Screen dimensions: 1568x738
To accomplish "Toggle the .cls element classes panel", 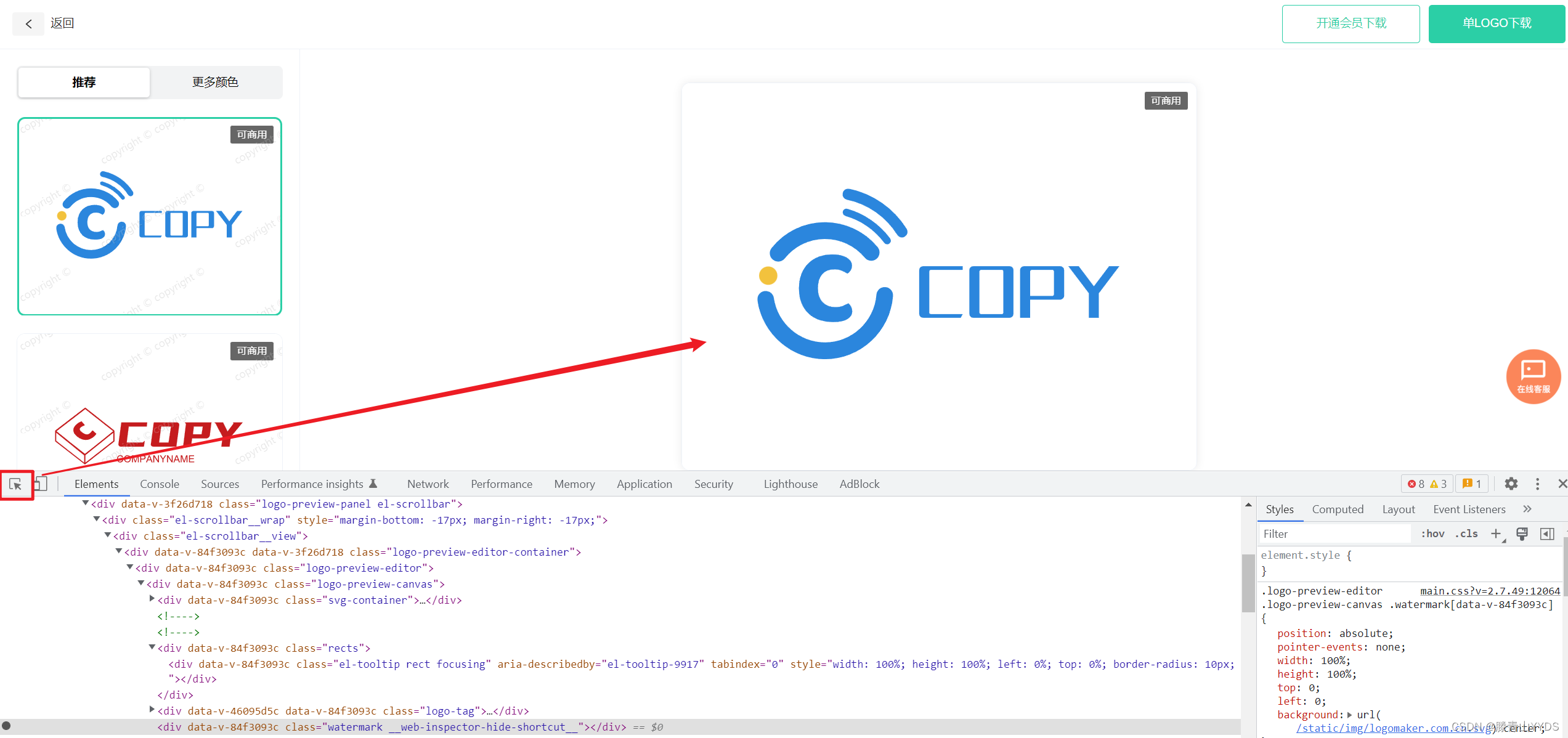I will click(1466, 534).
